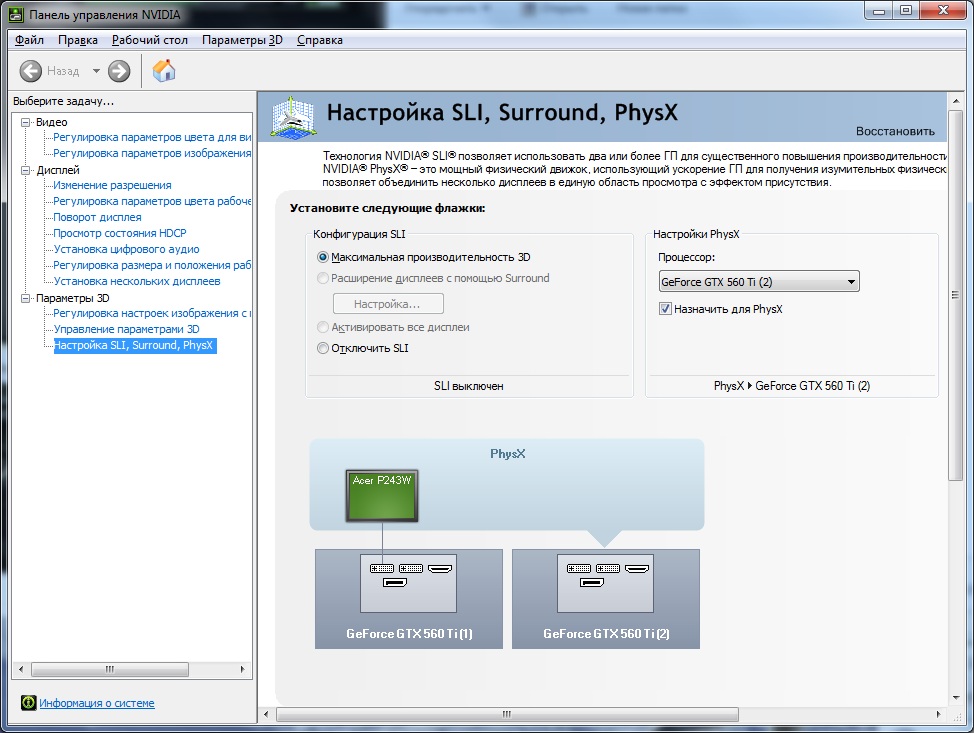The height and width of the screenshot is (733, 974).
Task: Click the Back arrow icon
Action: click(30, 71)
